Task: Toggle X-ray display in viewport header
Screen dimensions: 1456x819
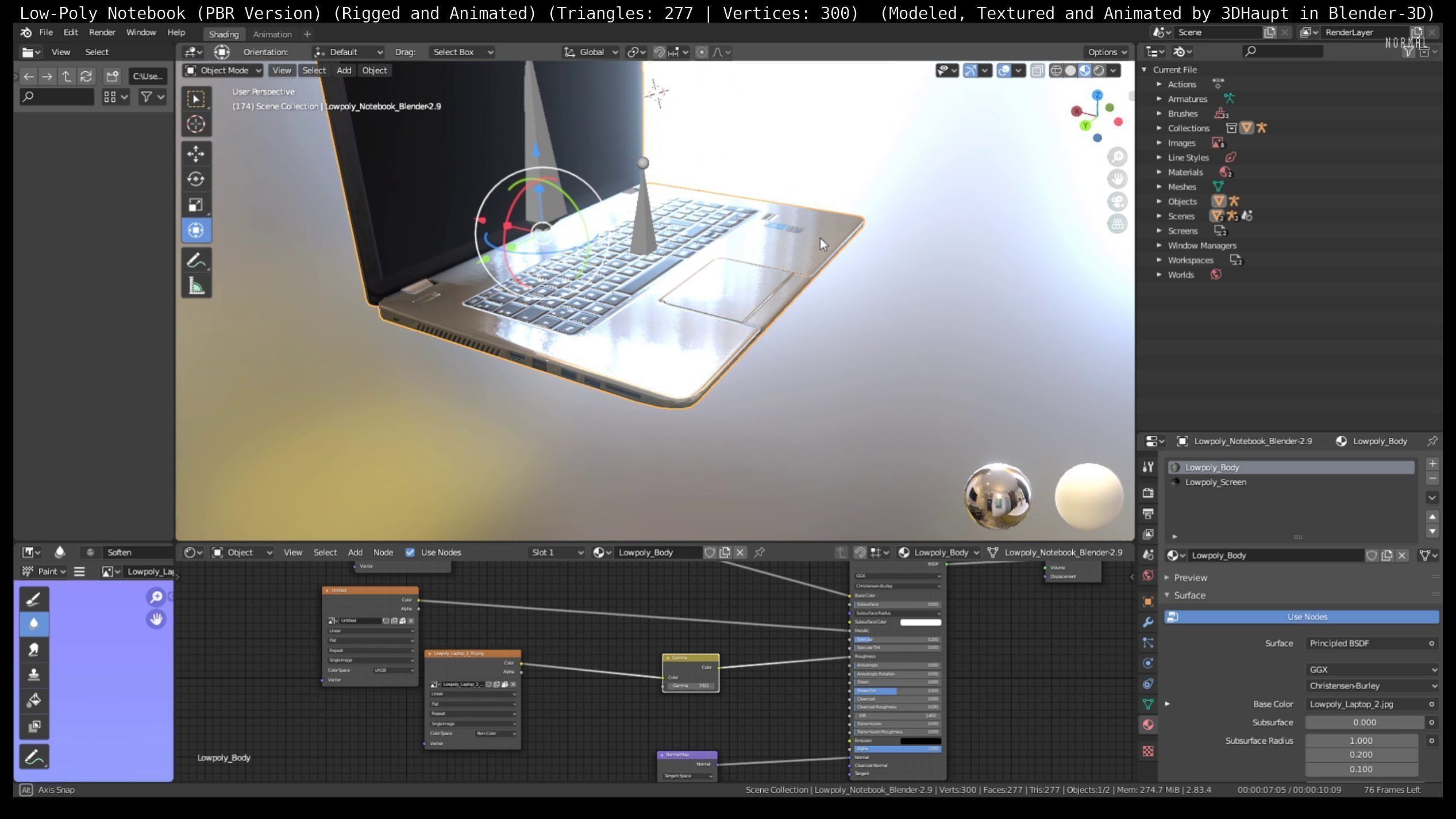Action: (1038, 71)
